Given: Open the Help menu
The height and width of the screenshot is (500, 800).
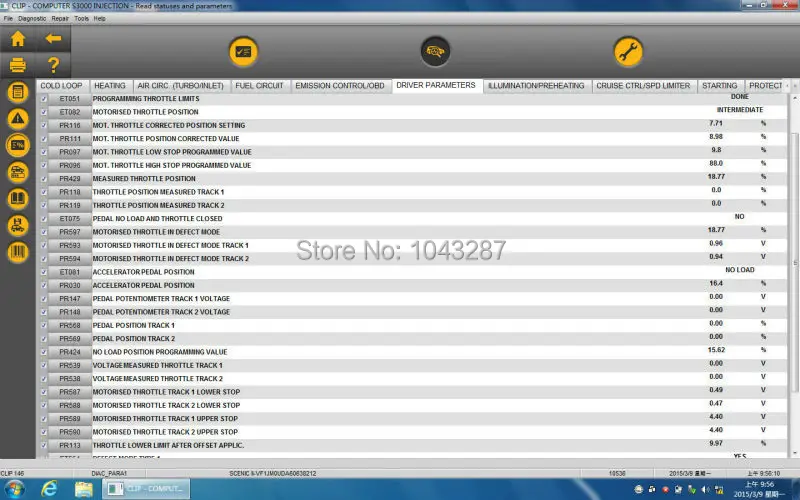Looking at the screenshot, I should click(x=99, y=18).
